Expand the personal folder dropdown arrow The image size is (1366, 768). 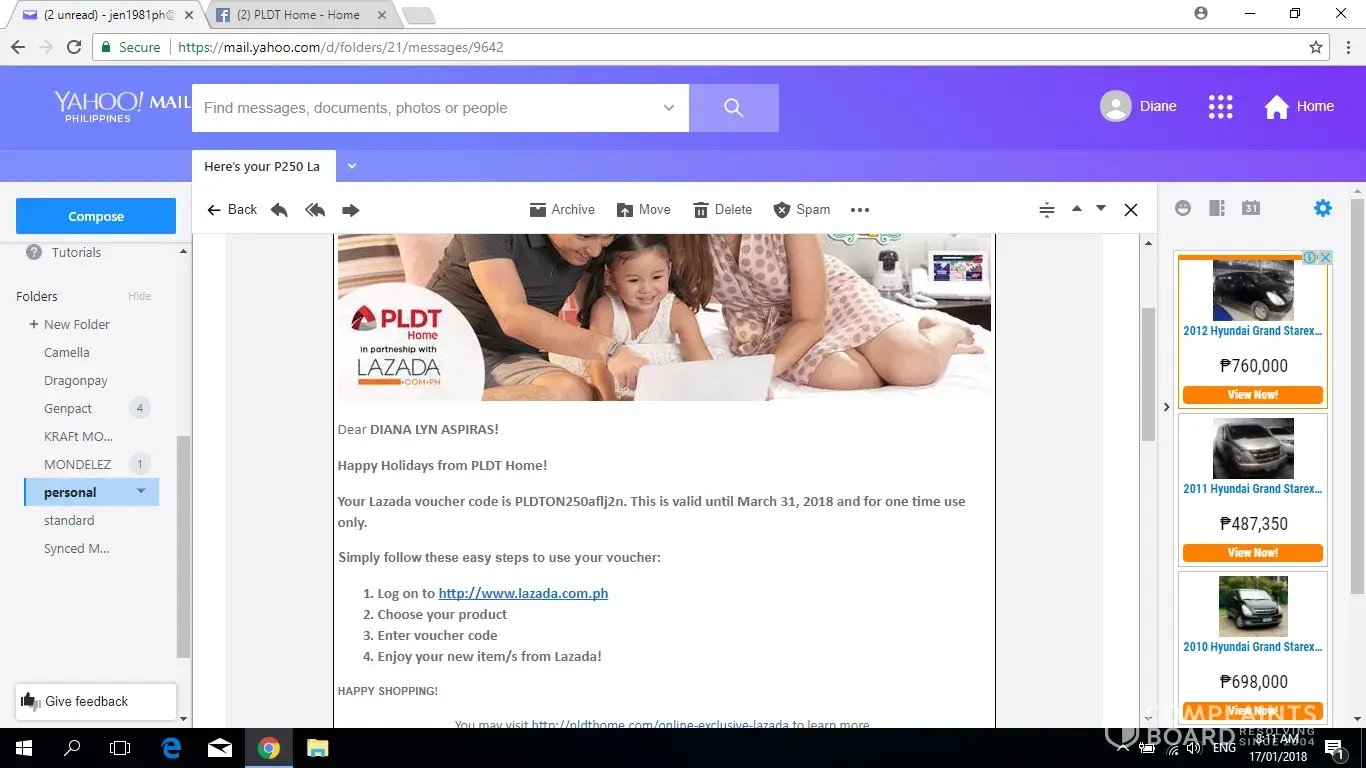(141, 491)
